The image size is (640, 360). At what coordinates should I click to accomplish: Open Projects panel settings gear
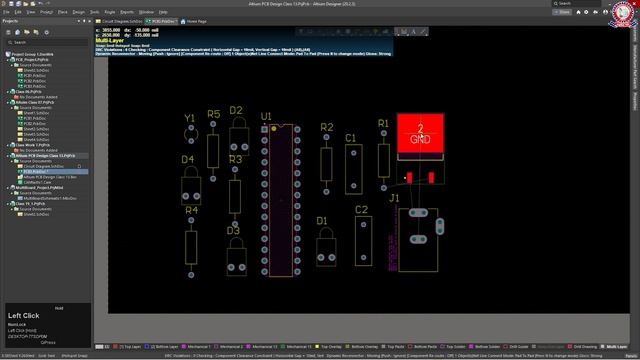tap(47, 32)
